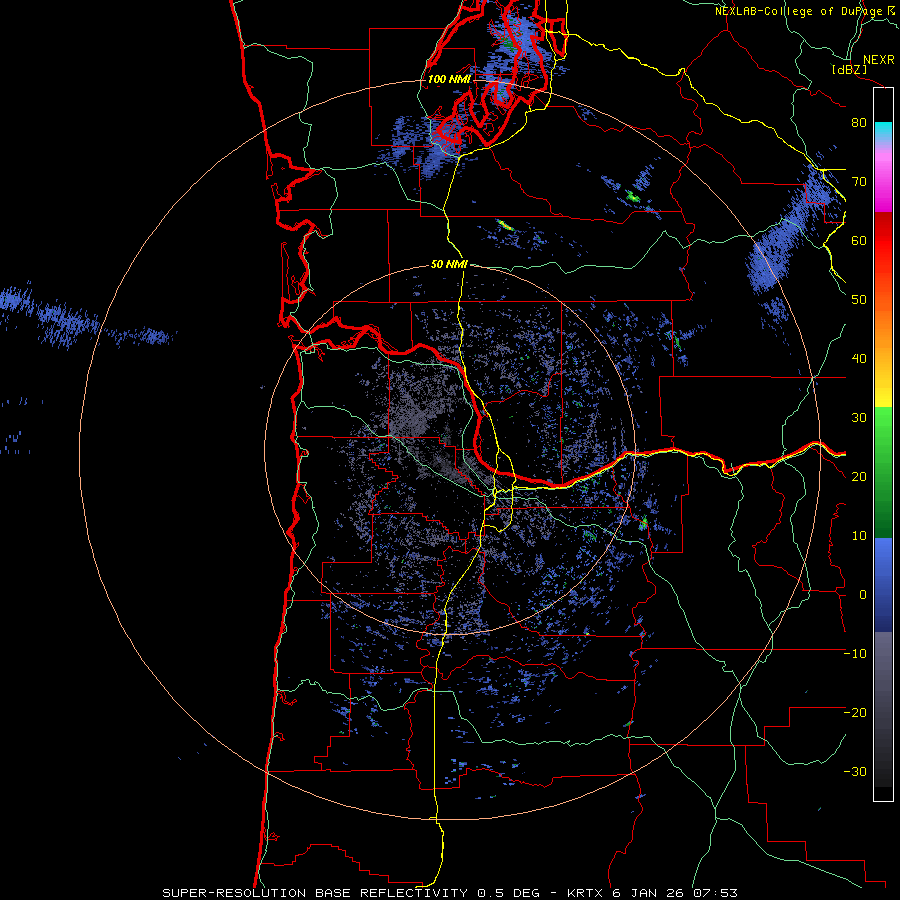
Task: Click the 0 value on the dBZ scale
Action: (862, 595)
